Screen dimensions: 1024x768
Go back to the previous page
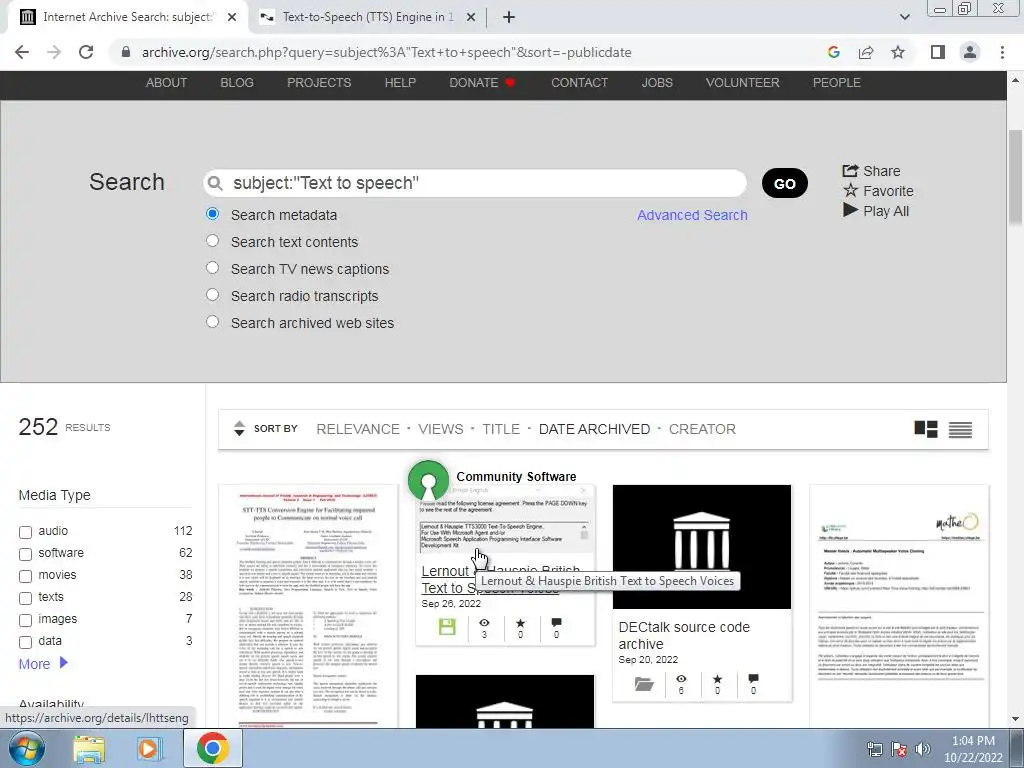tap(22, 52)
